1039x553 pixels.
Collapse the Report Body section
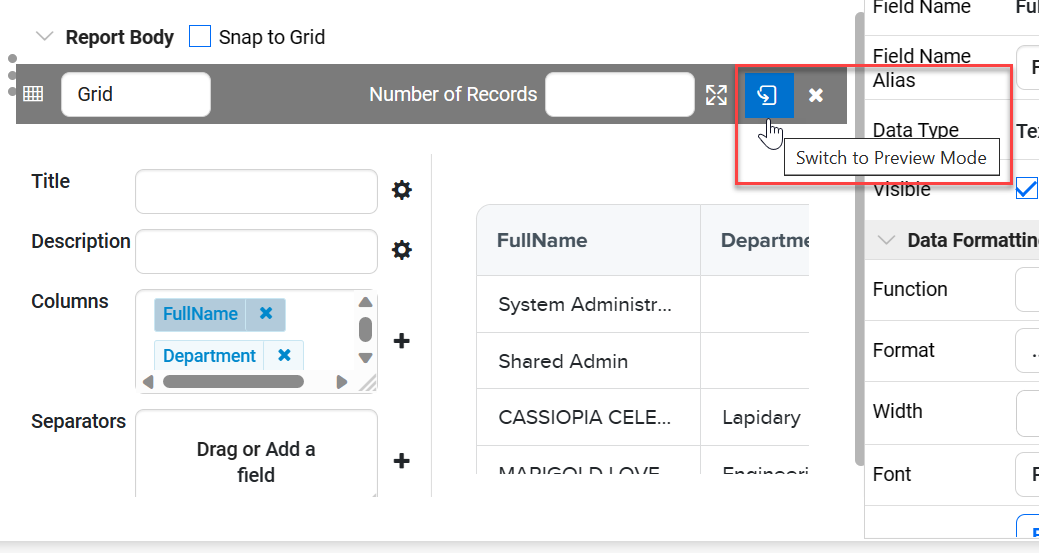click(44, 36)
